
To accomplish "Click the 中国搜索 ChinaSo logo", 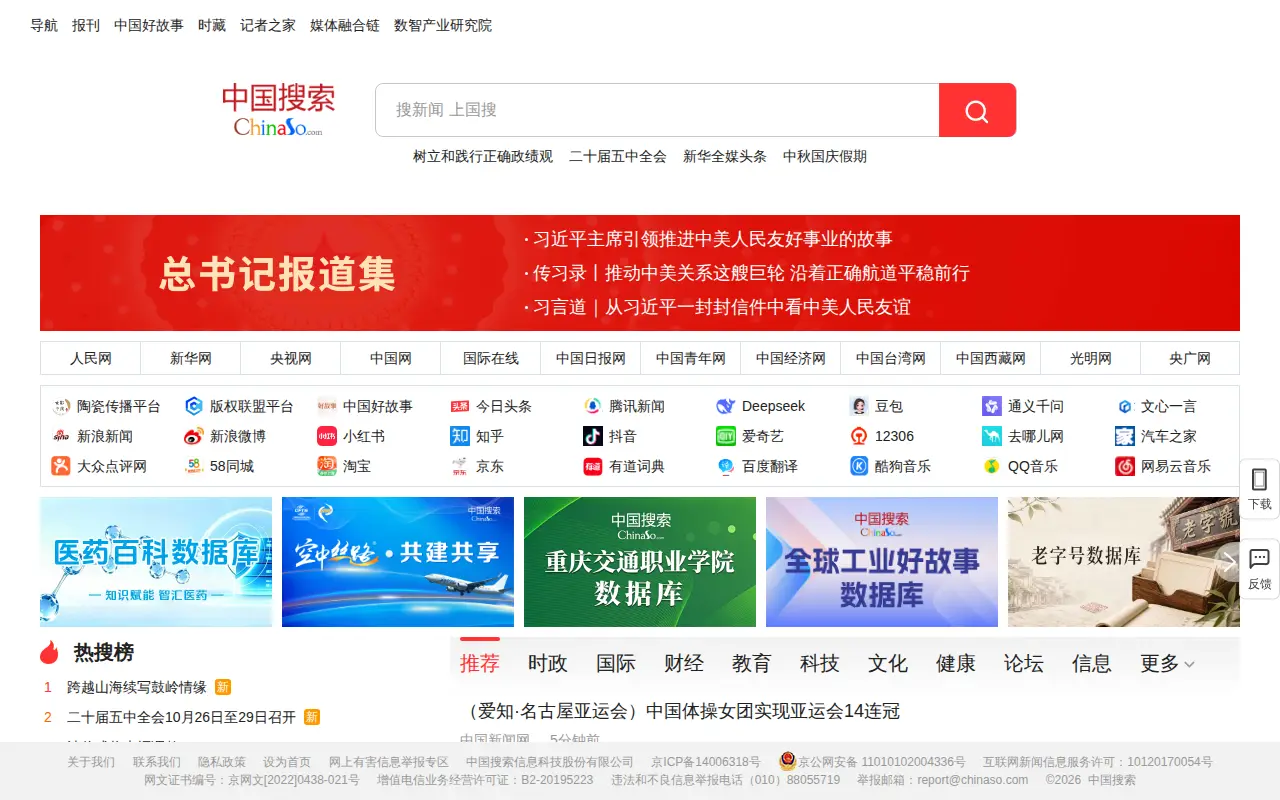I will click(278, 110).
